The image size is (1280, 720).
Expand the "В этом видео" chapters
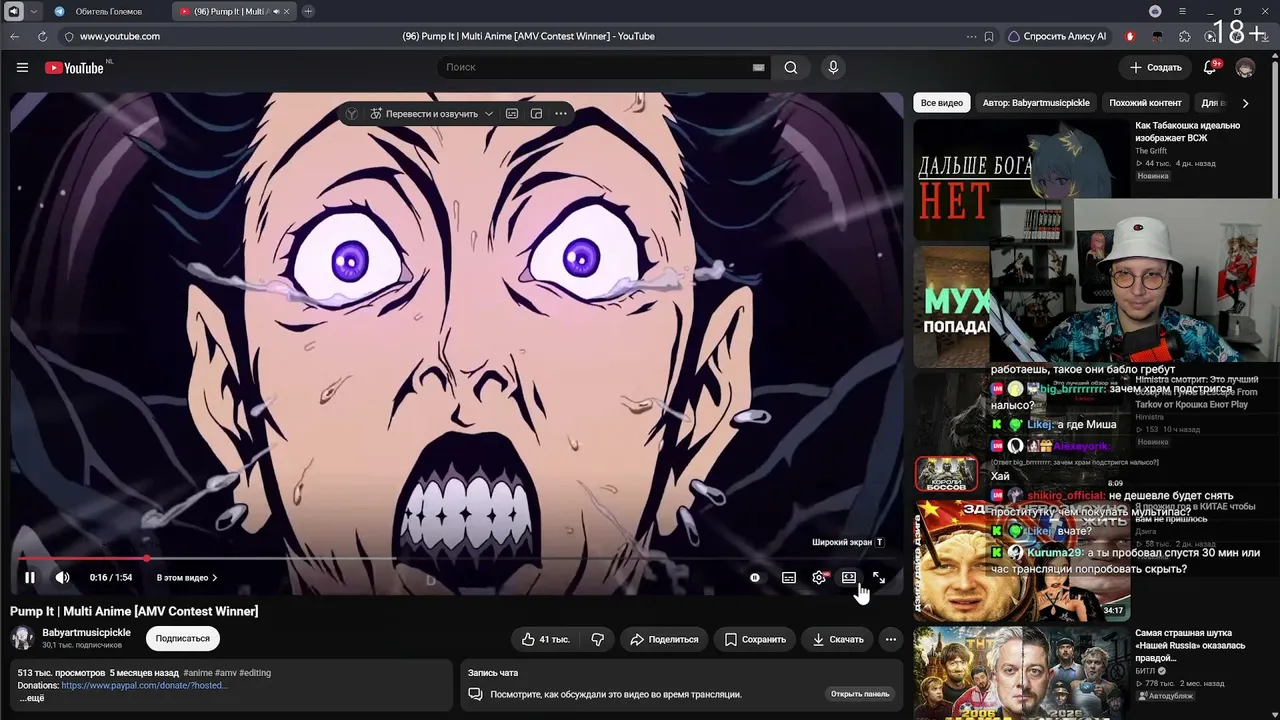(187, 578)
